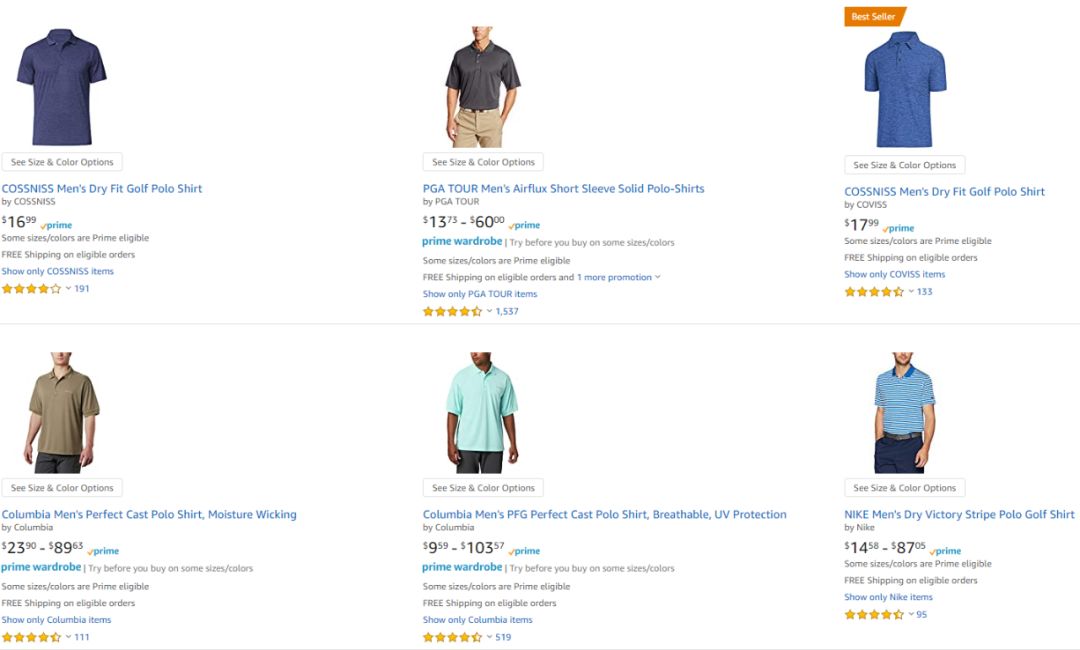Click the thumbnail image of the striped NIKE polo
The height and width of the screenshot is (650, 1080).
click(x=903, y=412)
